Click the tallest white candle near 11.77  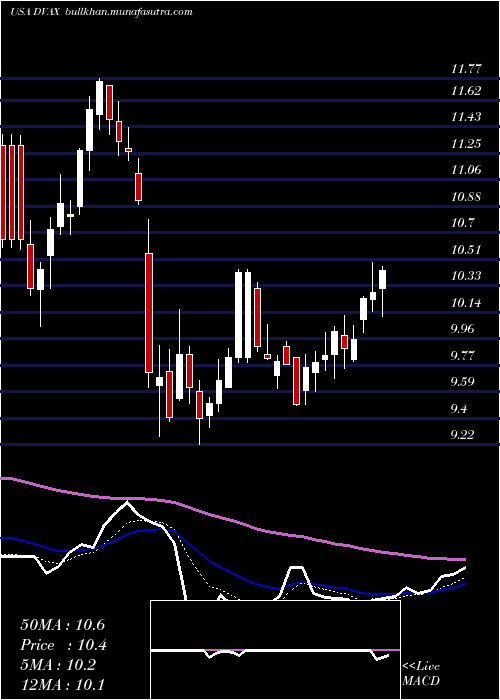(100, 98)
